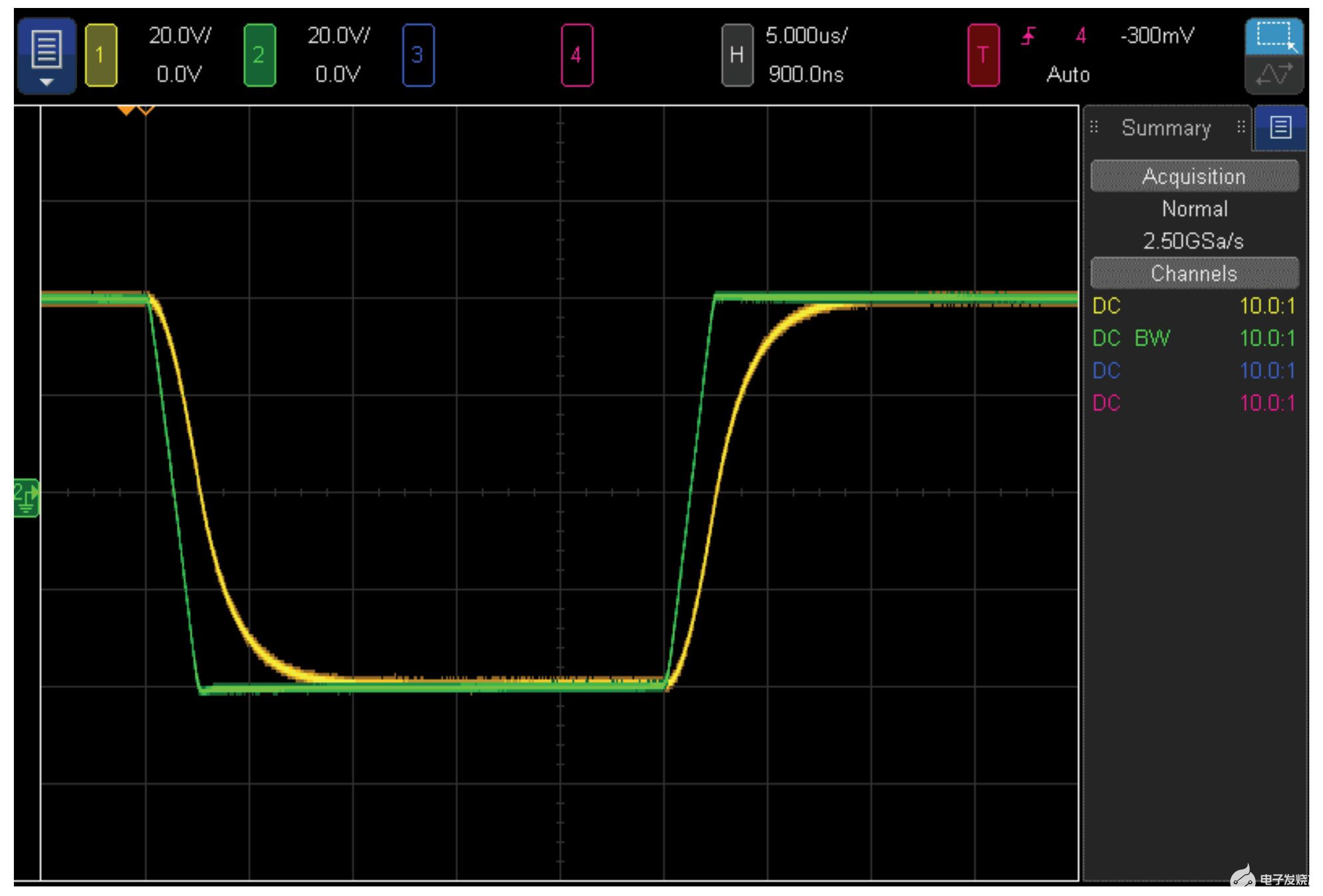Enable channel 3 blue button
Screen dimensions: 1323x896
pos(418,55)
